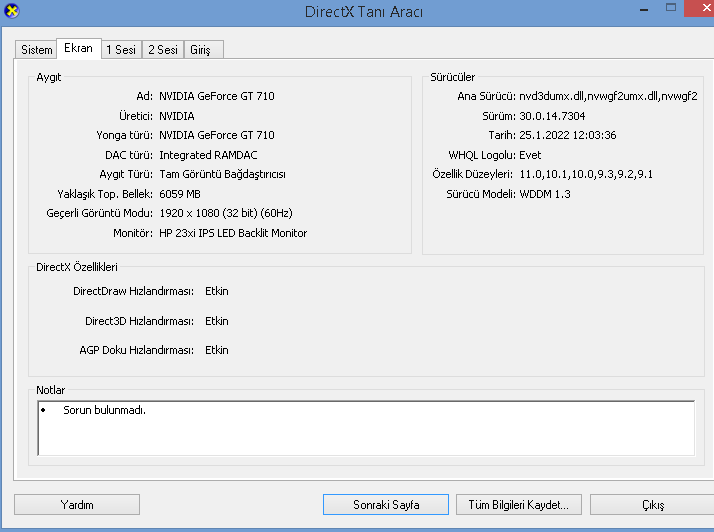
Task: Click the 'Geçerli Görüntü Modu:' label
Action: click(x=99, y=213)
